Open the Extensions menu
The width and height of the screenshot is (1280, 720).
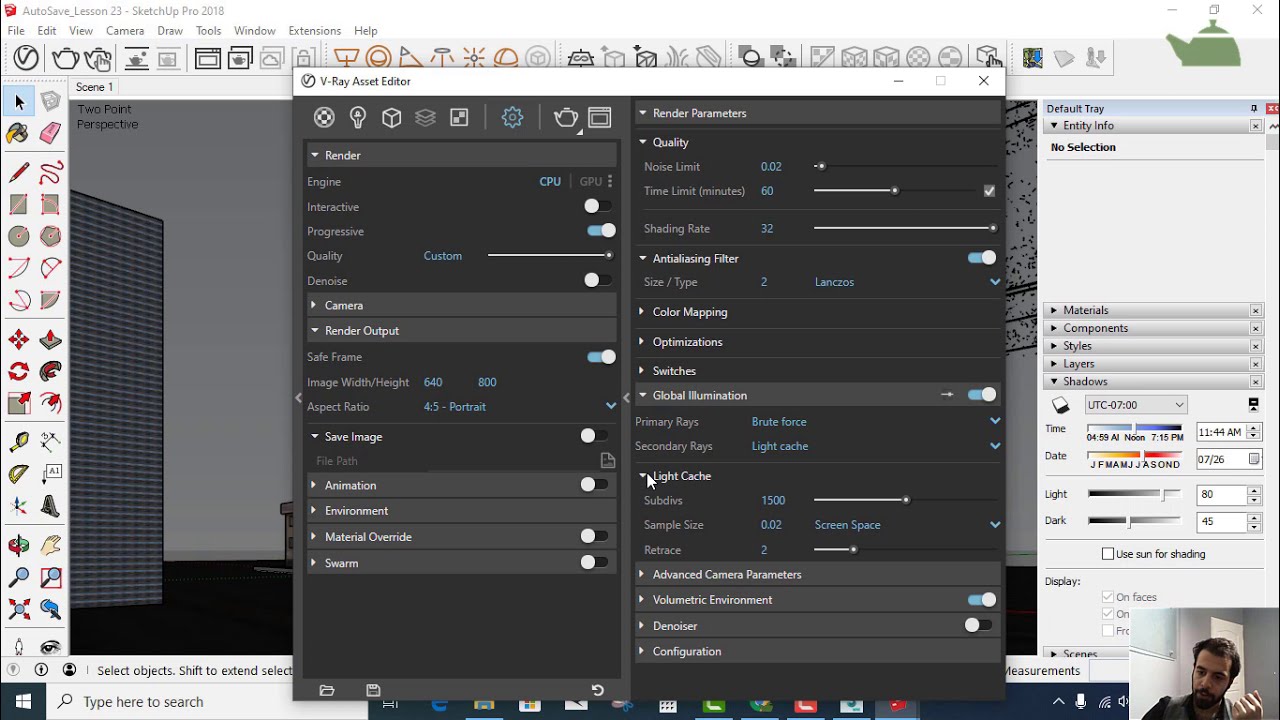pyautogui.click(x=314, y=31)
